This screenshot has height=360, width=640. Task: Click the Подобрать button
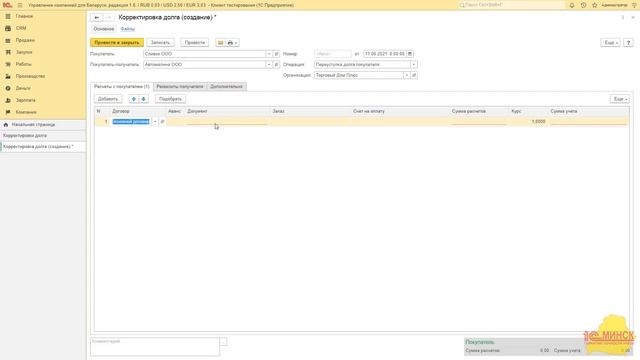tap(170, 99)
